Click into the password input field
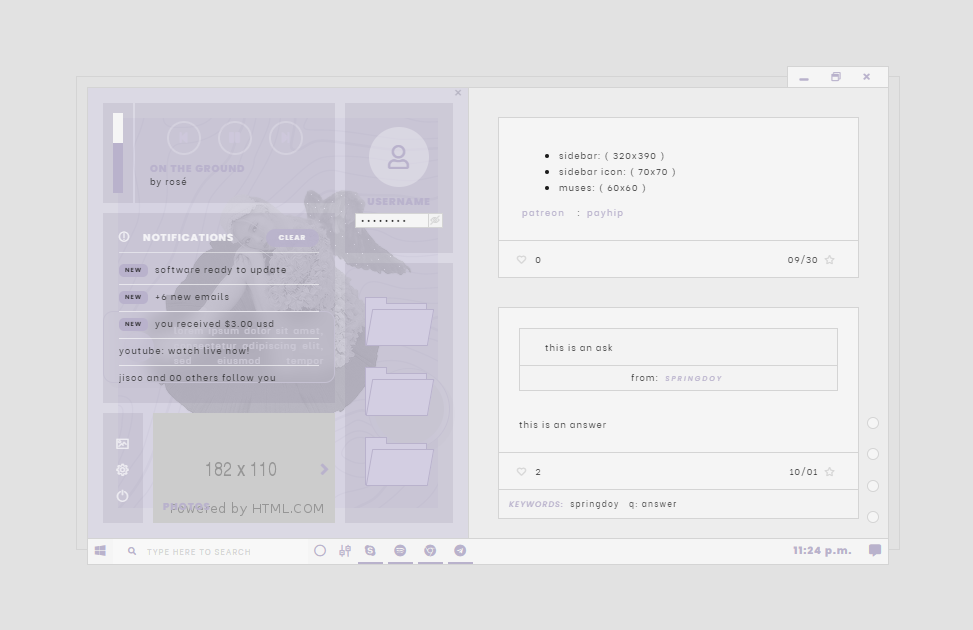973x630 pixels. click(x=392, y=220)
